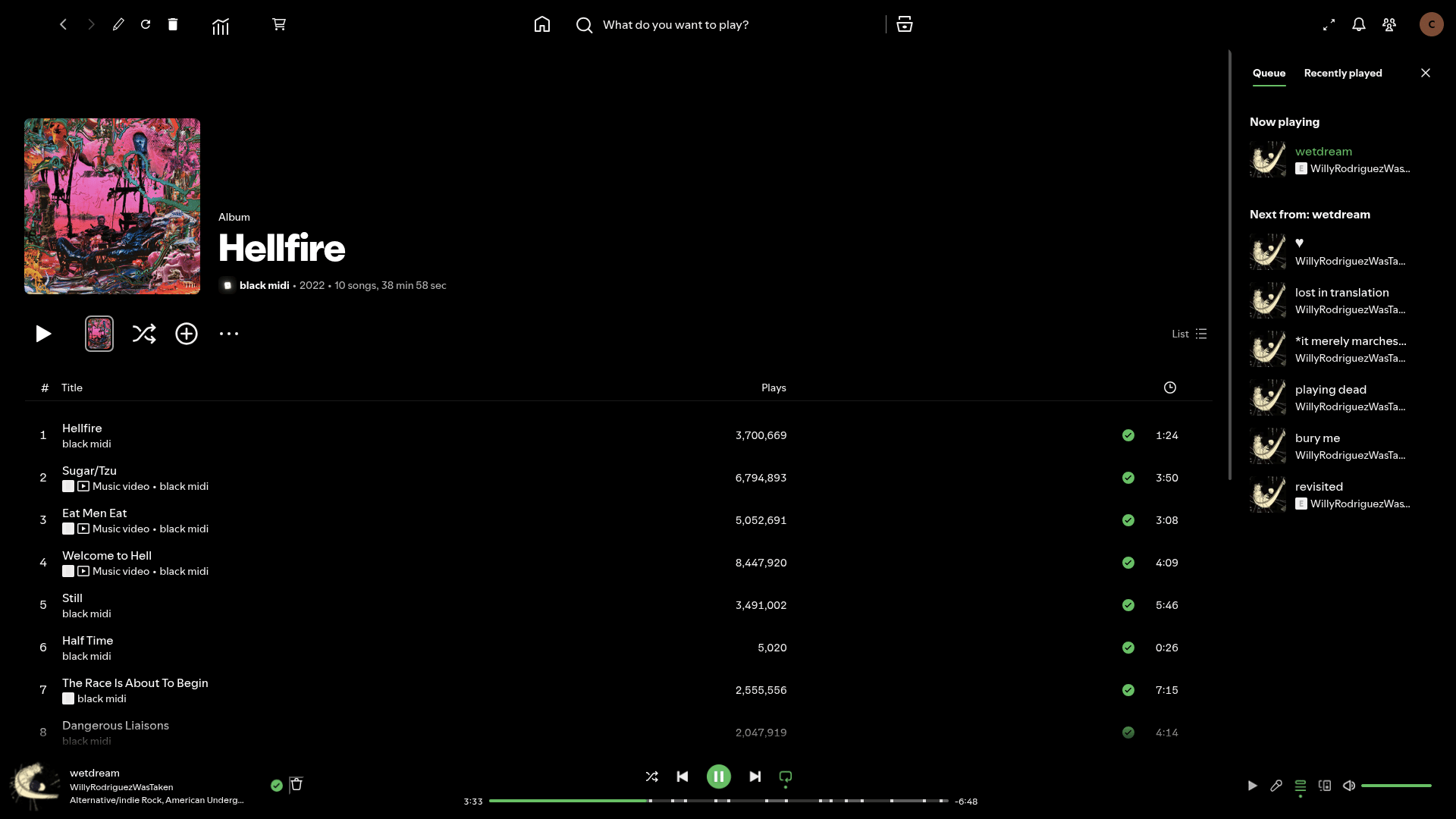Toggle the saved checkmark for wetdream in the player bar

[x=277, y=786]
